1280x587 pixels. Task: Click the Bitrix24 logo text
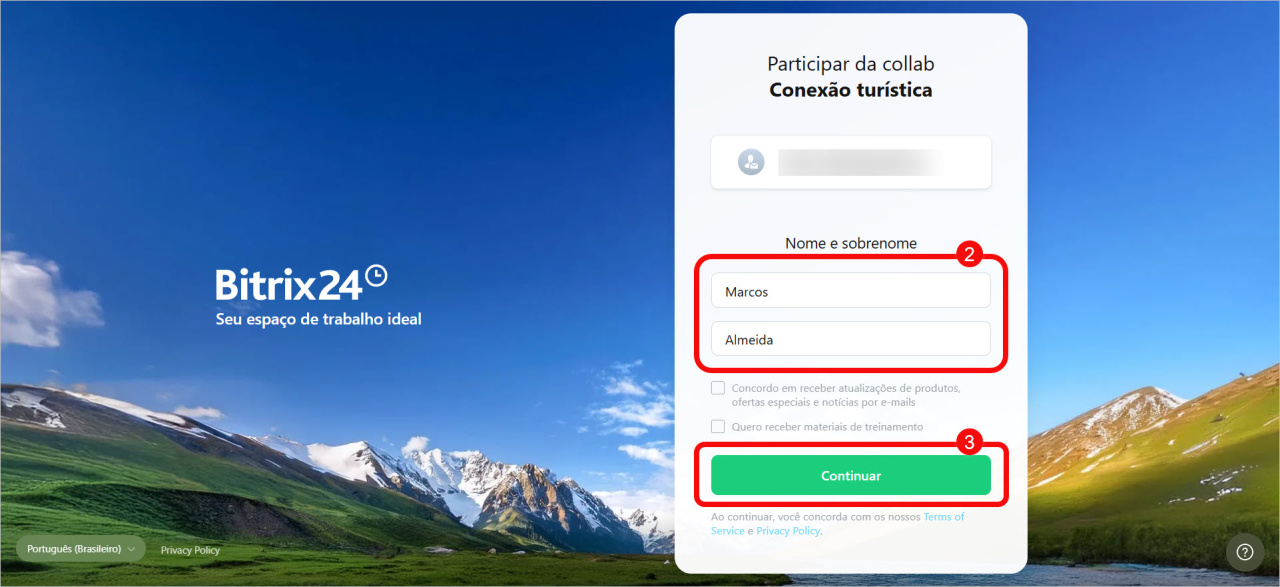[x=289, y=284]
